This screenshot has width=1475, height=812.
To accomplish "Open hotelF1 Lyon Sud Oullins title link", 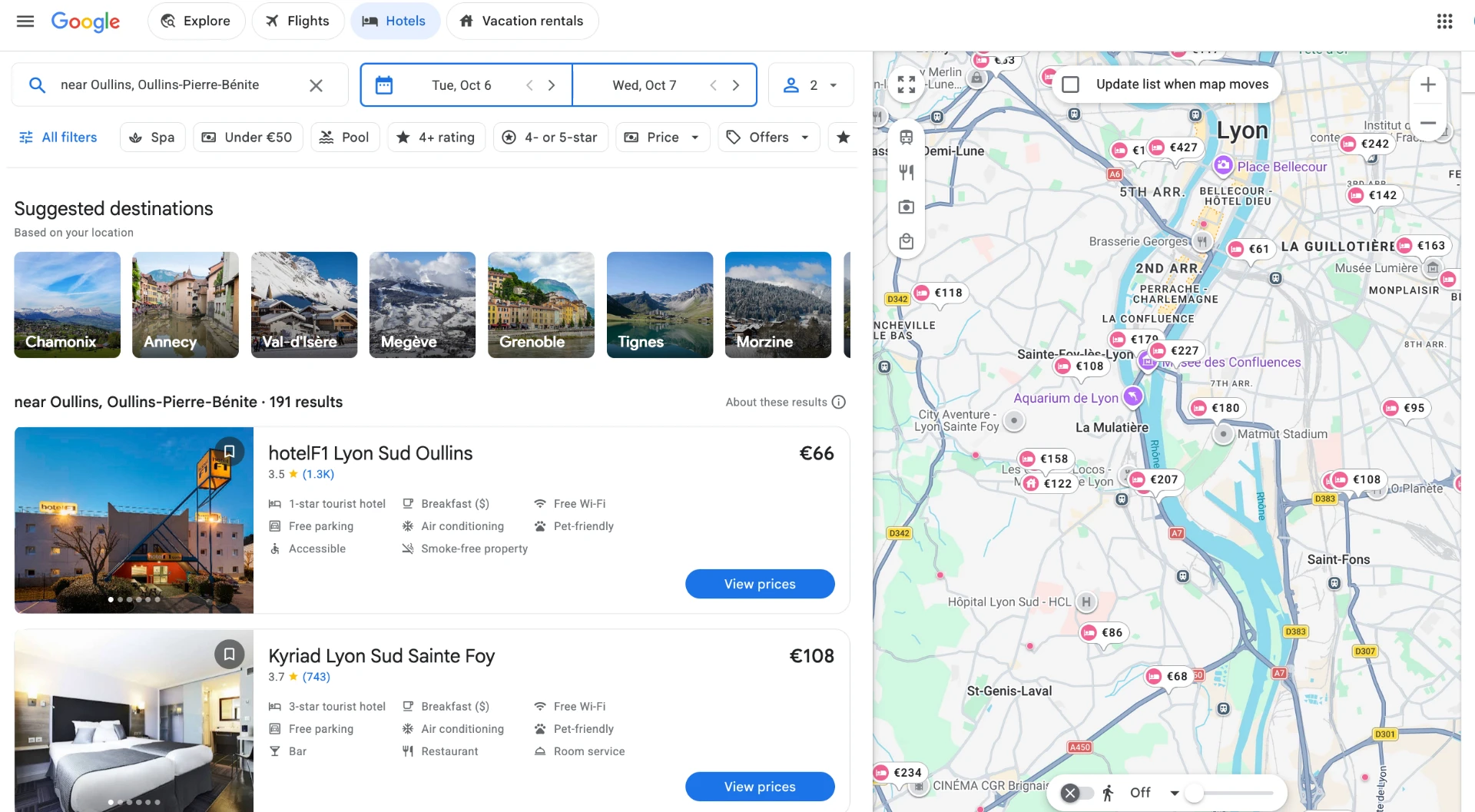I will (x=370, y=453).
